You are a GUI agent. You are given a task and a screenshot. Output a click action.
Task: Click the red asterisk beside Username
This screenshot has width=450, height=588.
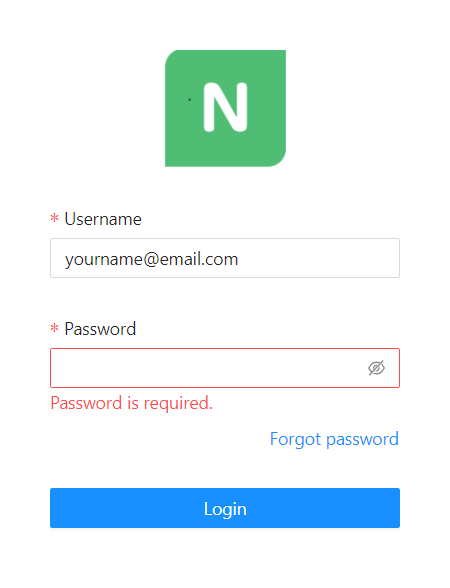pyautogui.click(x=55, y=218)
